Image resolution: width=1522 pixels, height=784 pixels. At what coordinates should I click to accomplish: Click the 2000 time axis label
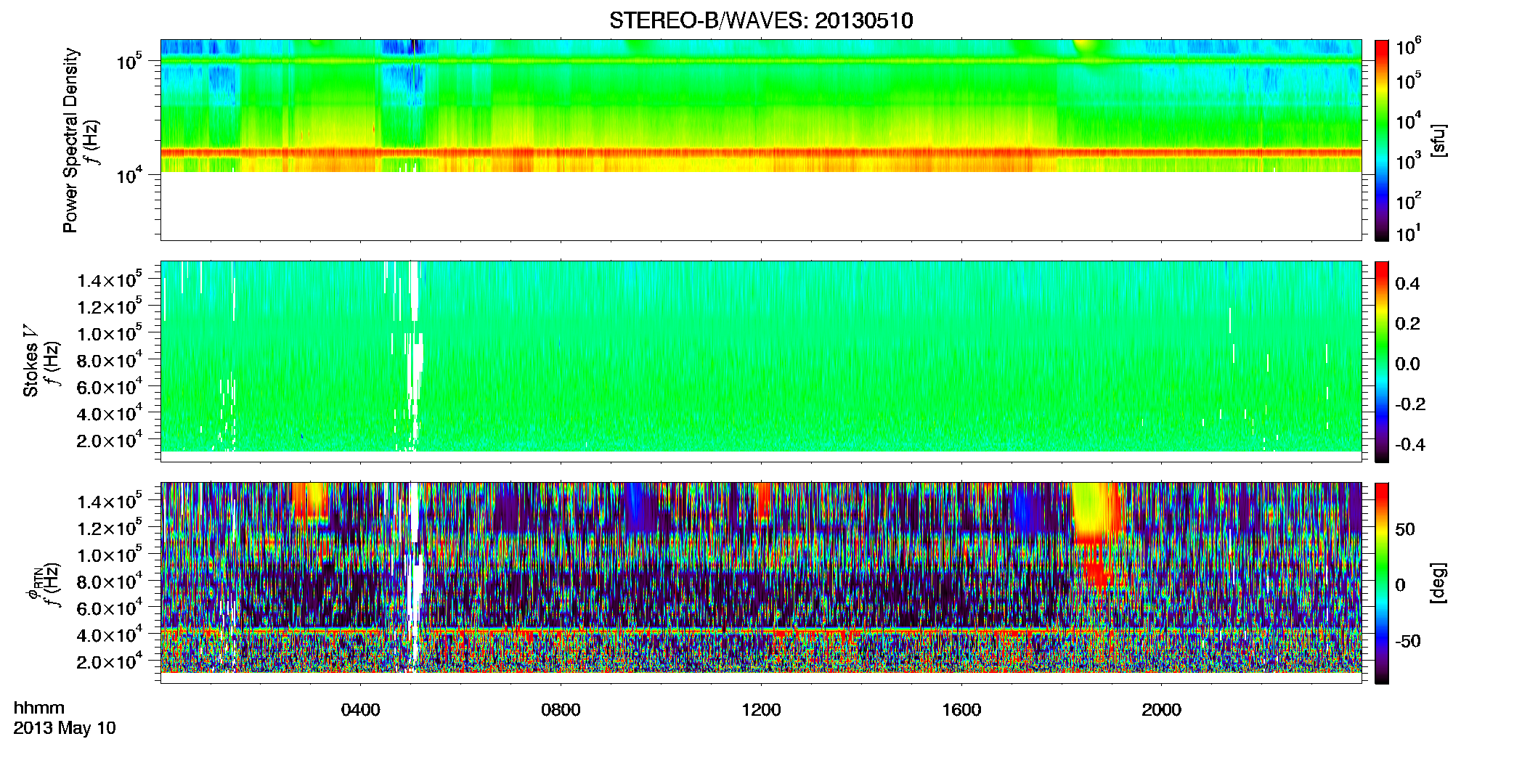(1161, 710)
